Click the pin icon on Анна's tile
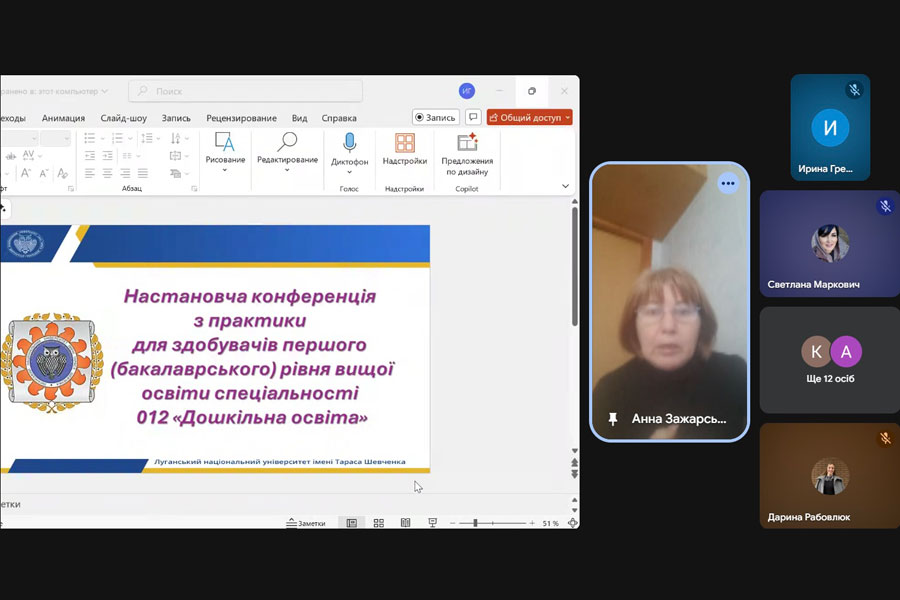This screenshot has height=600, width=900. click(x=612, y=419)
